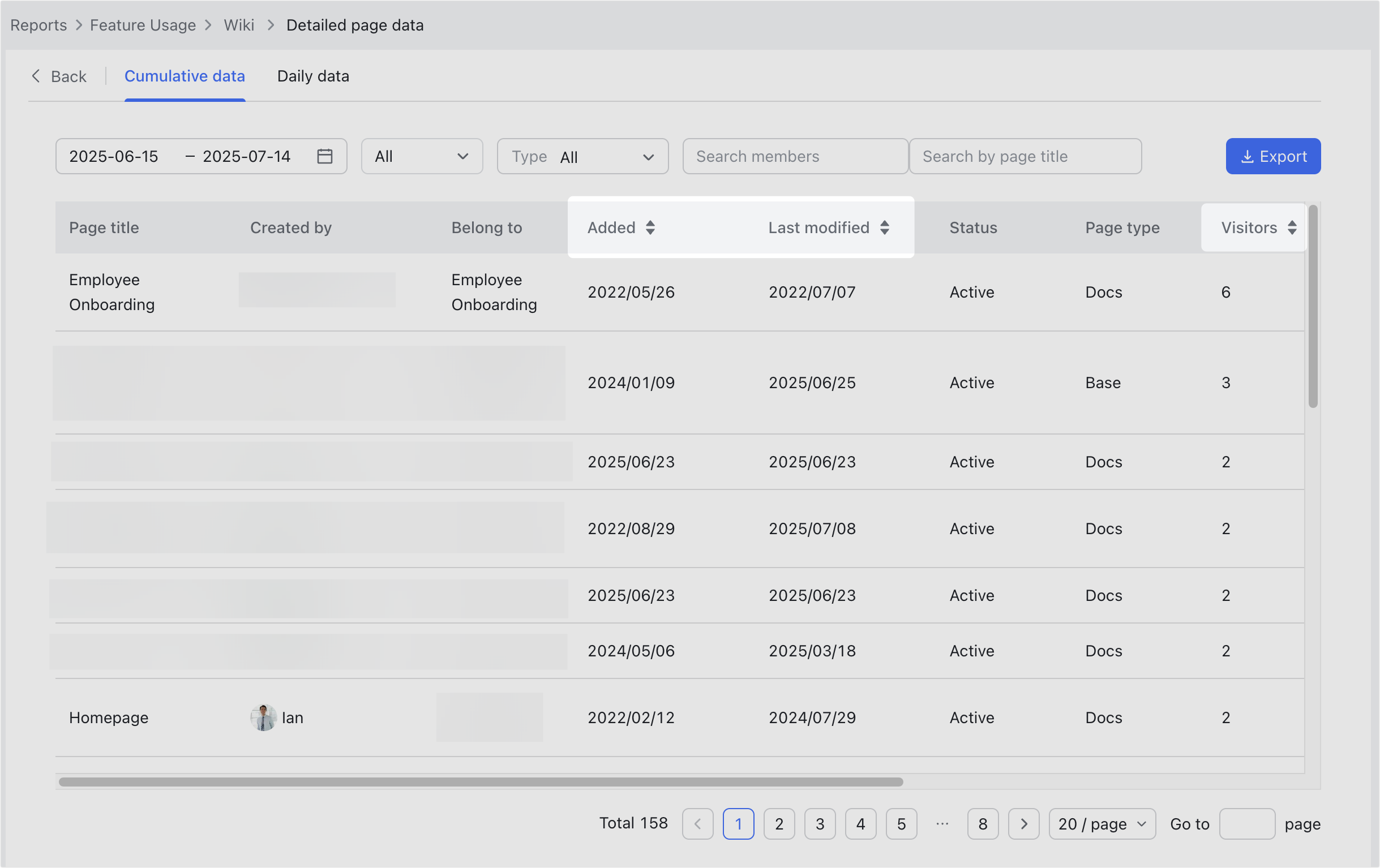This screenshot has height=868, width=1380.
Task: Go to page 3
Action: pyautogui.click(x=820, y=824)
